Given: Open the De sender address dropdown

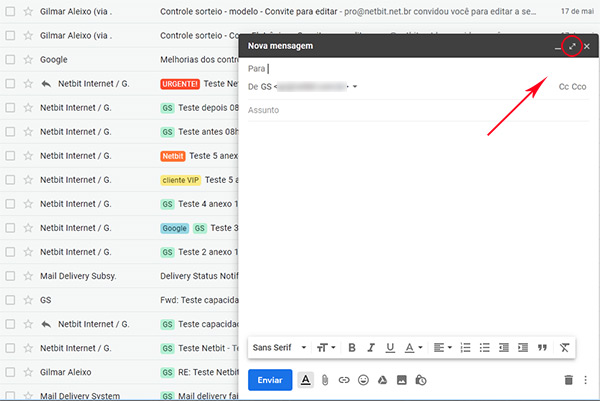Looking at the screenshot, I should [355, 86].
